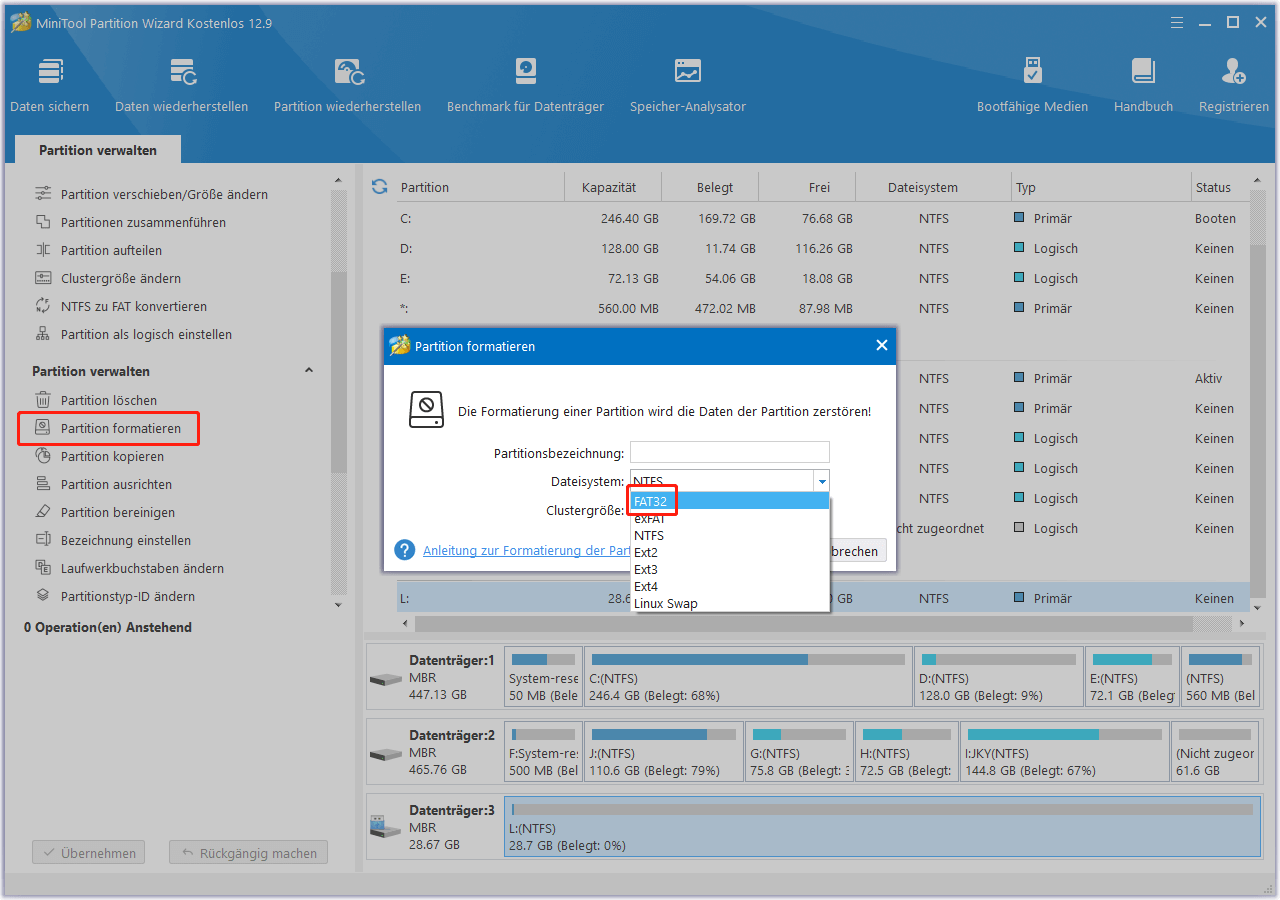Open Bootfähige Medien builder
Screen dimensions: 1280x900
pos(1032,85)
